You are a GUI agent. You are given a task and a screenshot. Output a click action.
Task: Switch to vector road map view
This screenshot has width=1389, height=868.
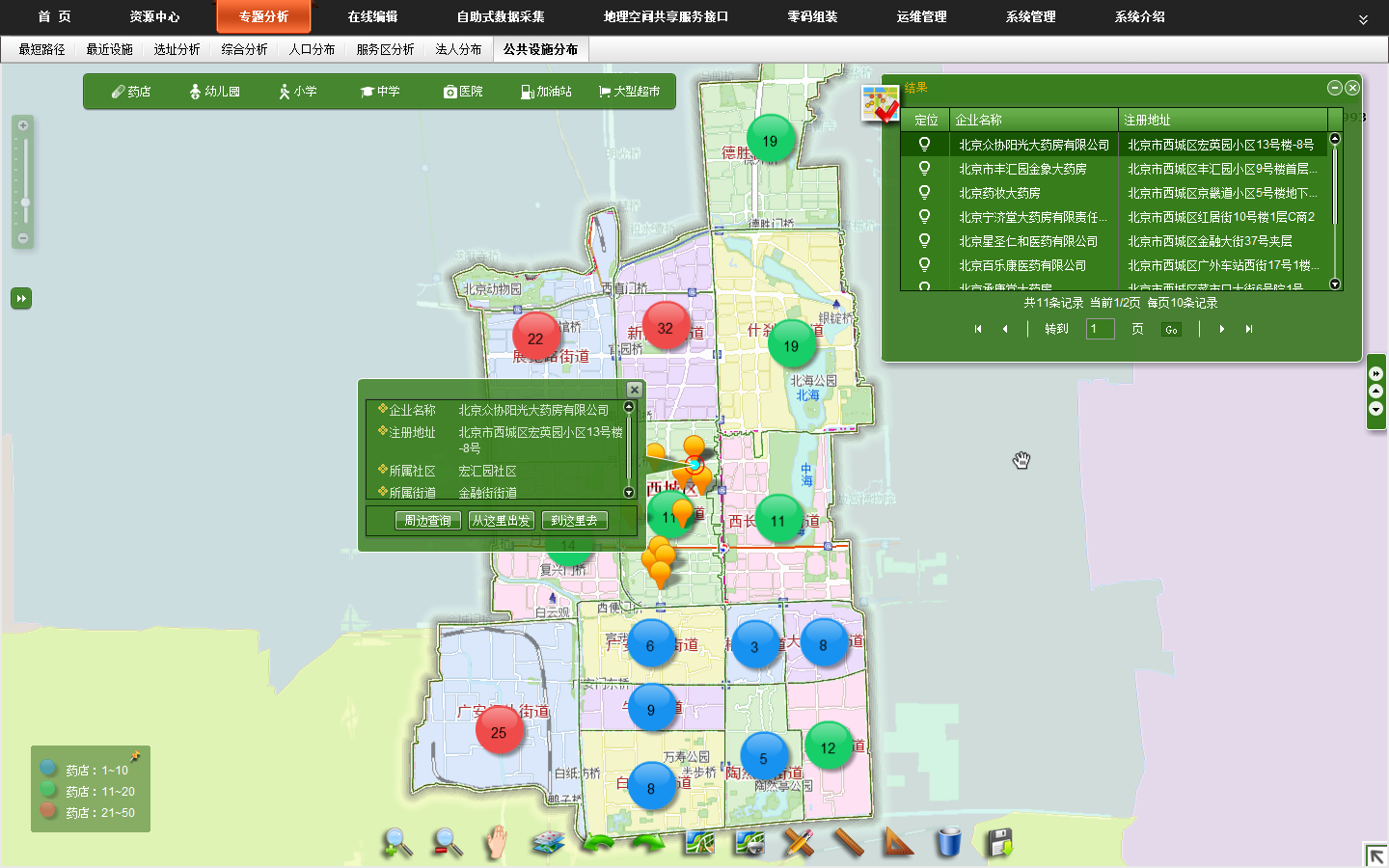[x=699, y=842]
